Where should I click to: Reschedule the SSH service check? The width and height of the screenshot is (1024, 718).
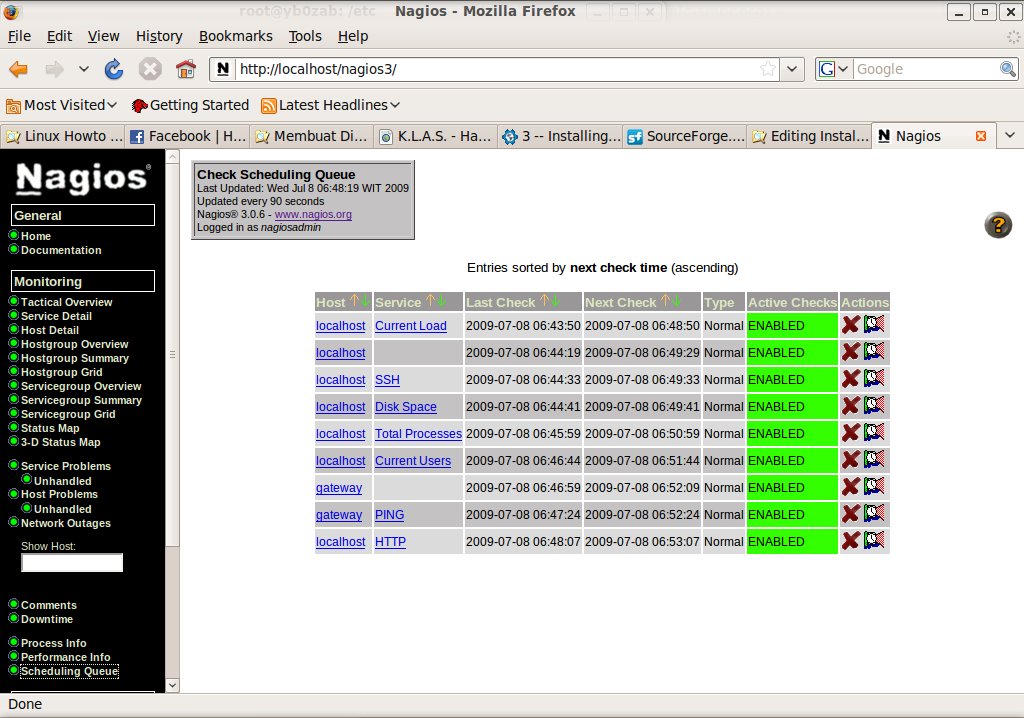pos(874,379)
